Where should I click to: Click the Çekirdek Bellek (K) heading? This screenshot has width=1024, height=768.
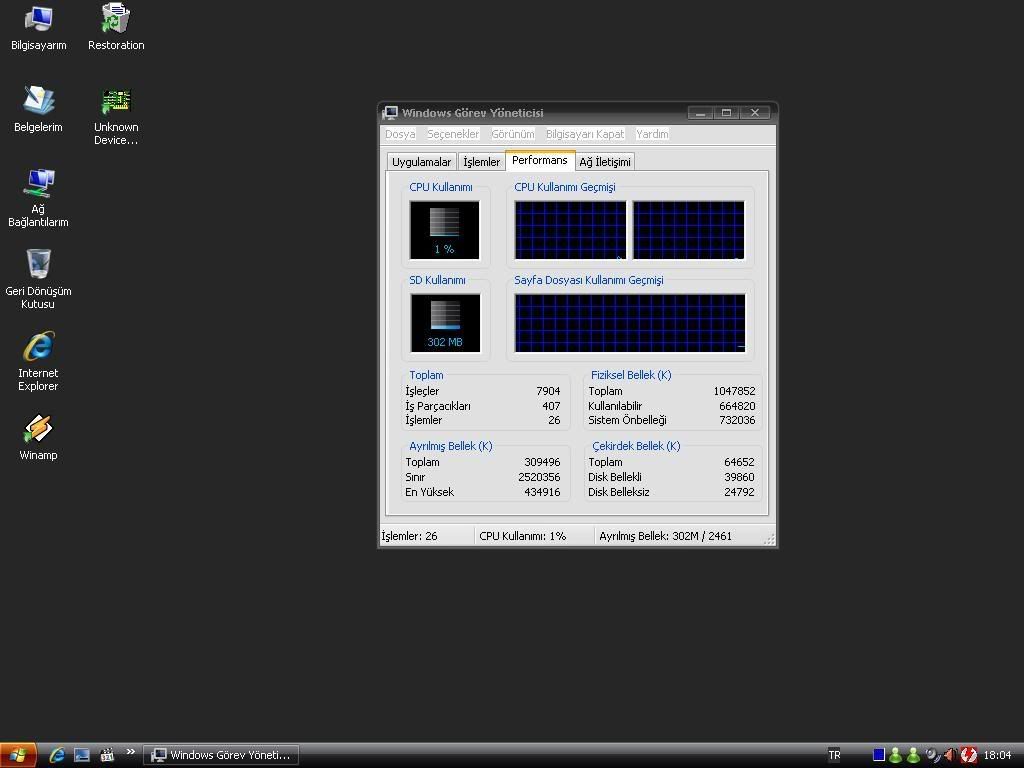click(636, 446)
